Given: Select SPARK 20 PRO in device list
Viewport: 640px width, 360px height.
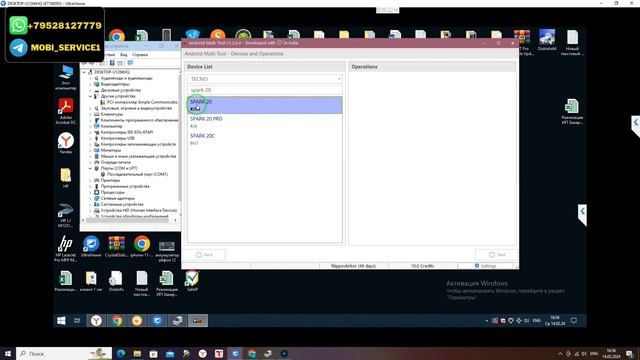Looking at the screenshot, I should tap(264, 122).
